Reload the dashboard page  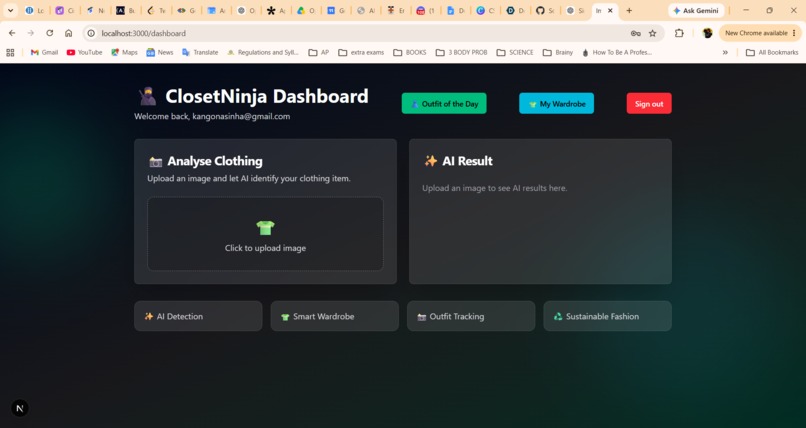tap(49, 33)
